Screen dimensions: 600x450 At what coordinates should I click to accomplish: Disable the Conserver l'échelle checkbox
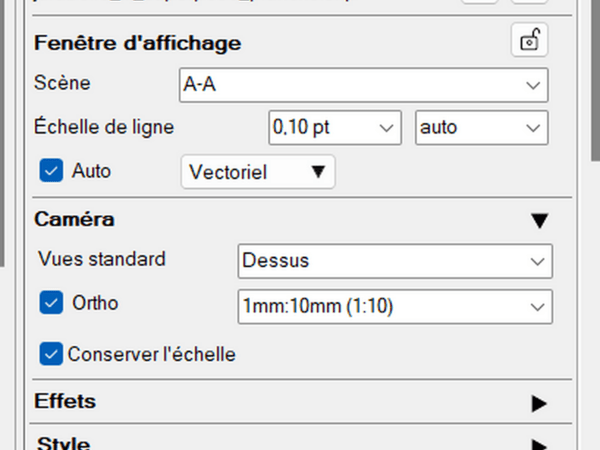51,353
